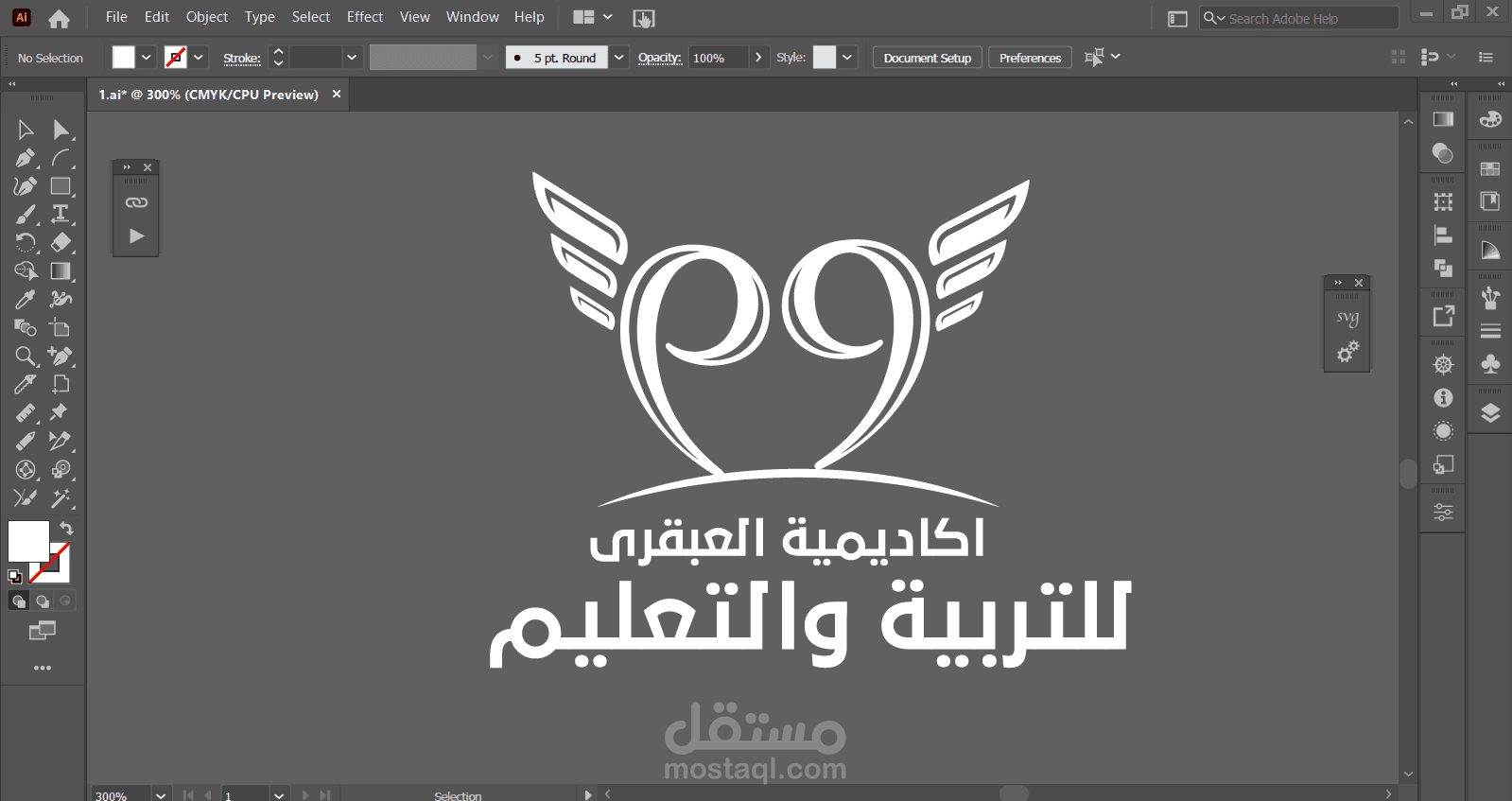Open the Select menu

tap(311, 17)
